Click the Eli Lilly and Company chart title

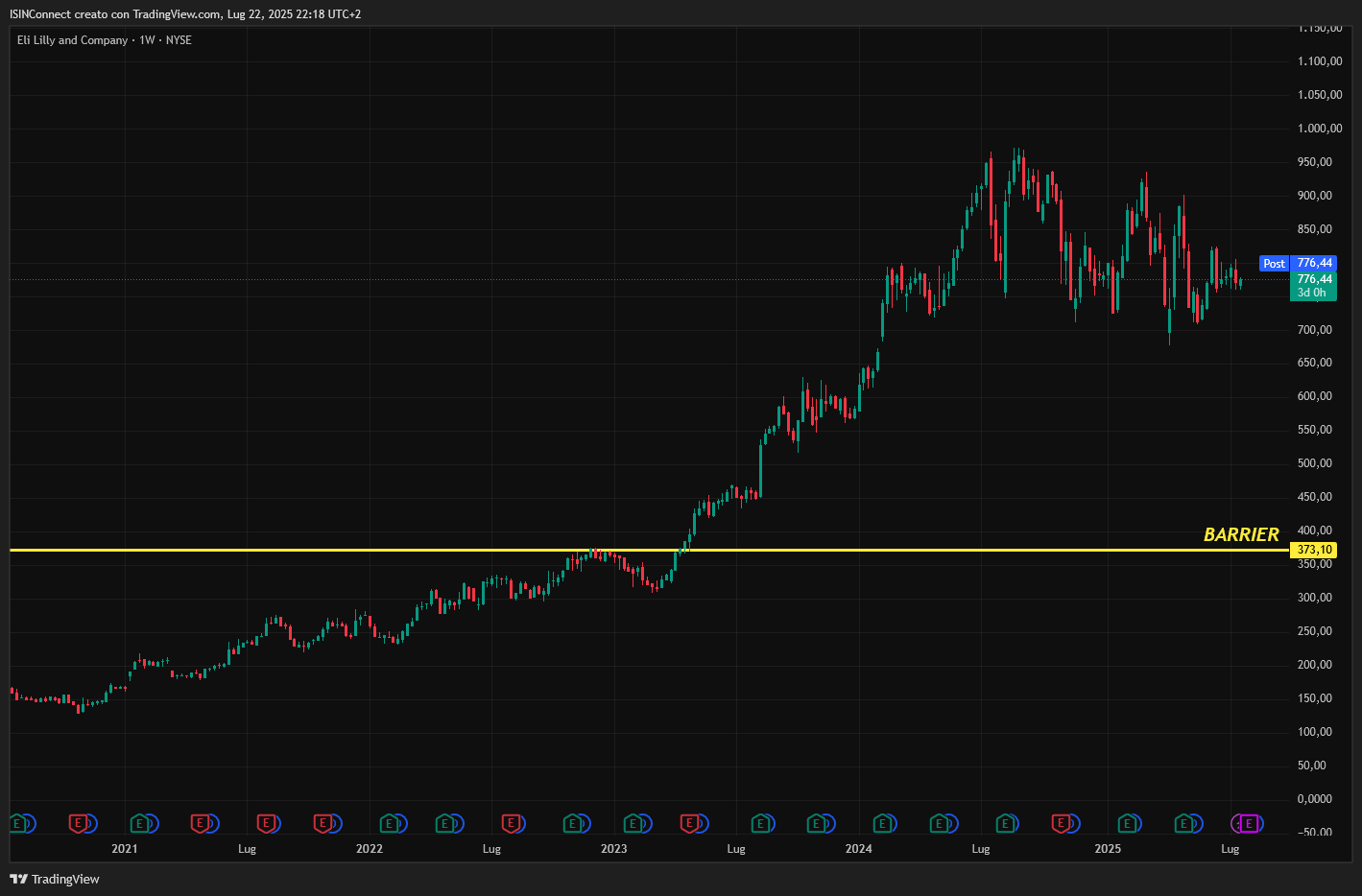(x=72, y=40)
